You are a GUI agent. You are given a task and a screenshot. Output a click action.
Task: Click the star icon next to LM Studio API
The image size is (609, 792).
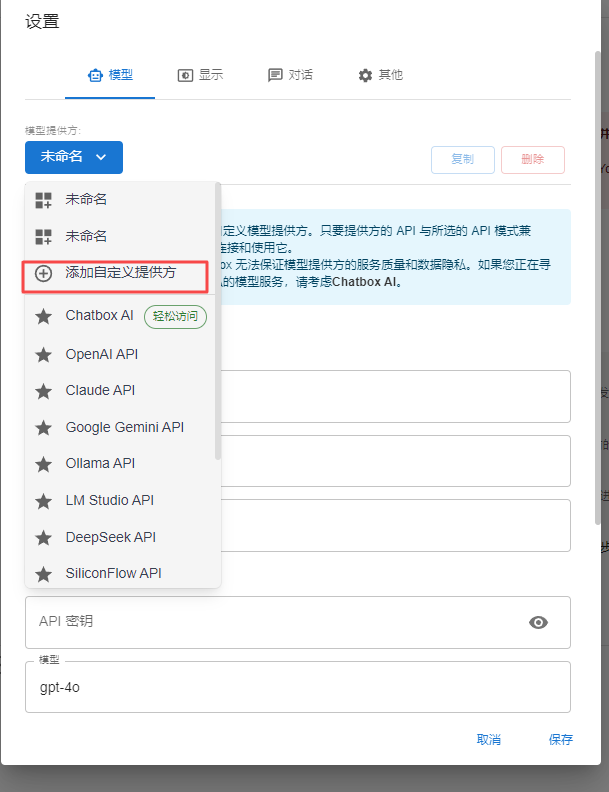43,501
